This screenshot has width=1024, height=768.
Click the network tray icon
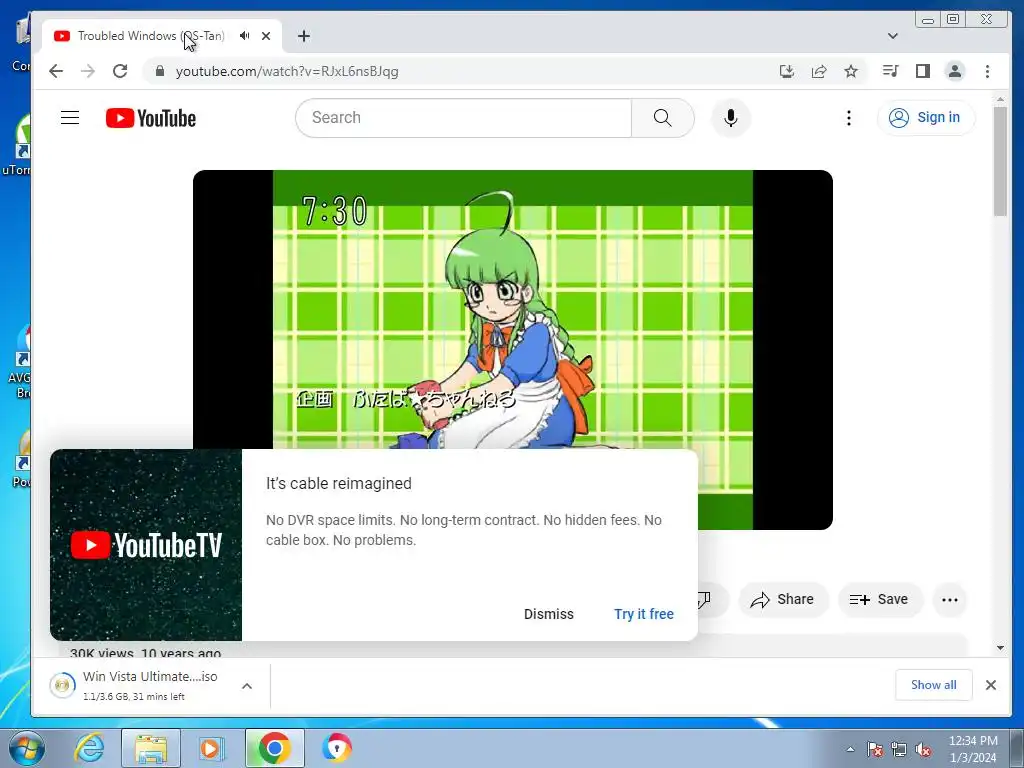point(899,749)
